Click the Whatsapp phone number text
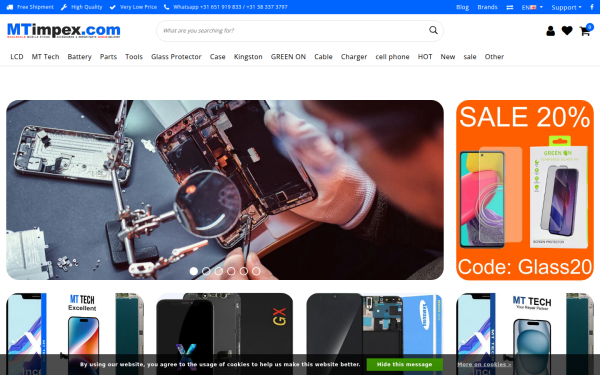The image size is (600, 375). point(230,7)
